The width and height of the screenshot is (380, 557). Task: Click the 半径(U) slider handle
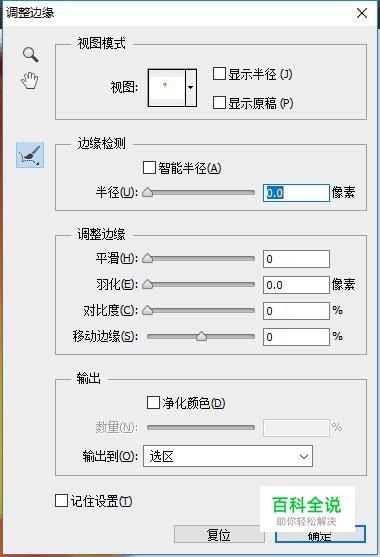(147, 193)
